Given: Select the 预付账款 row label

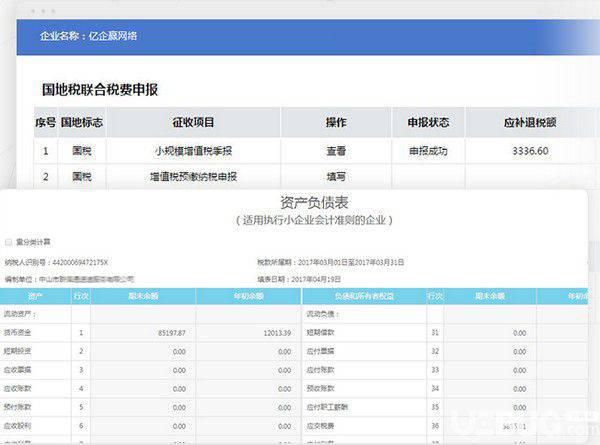Looking at the screenshot, I should pos(17,407).
